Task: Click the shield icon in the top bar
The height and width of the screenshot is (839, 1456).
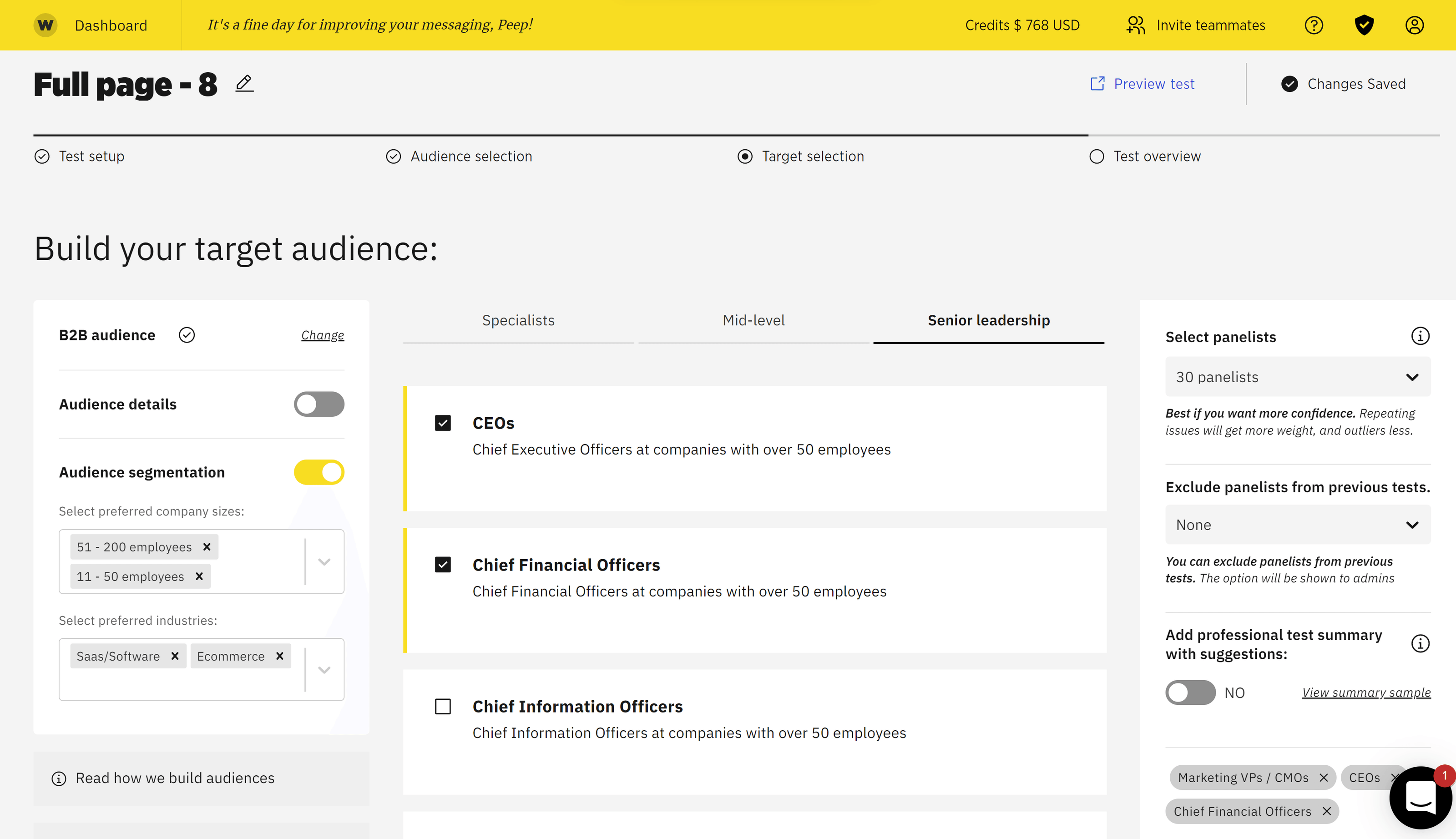Action: click(1364, 25)
